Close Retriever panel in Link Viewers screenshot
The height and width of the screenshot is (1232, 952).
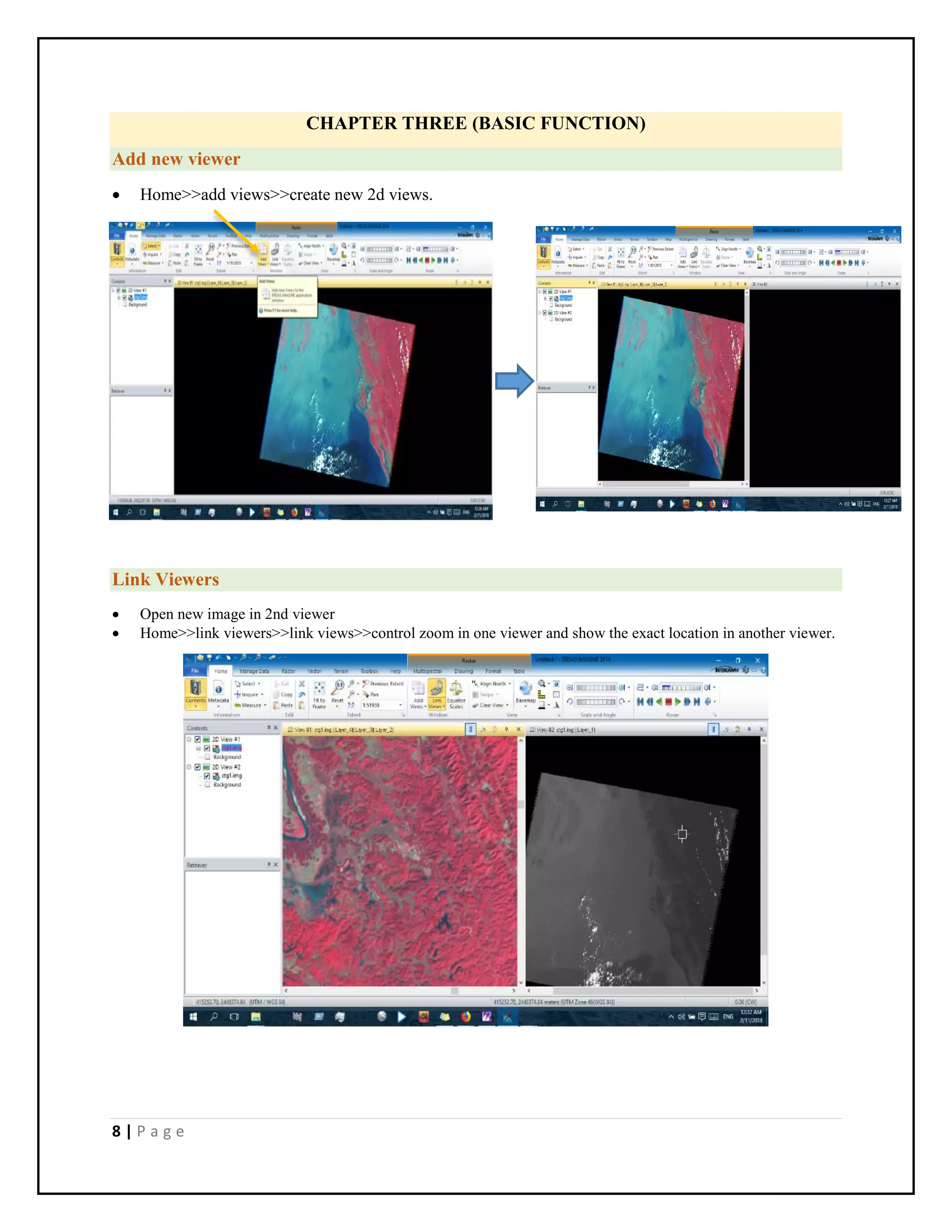click(x=276, y=865)
